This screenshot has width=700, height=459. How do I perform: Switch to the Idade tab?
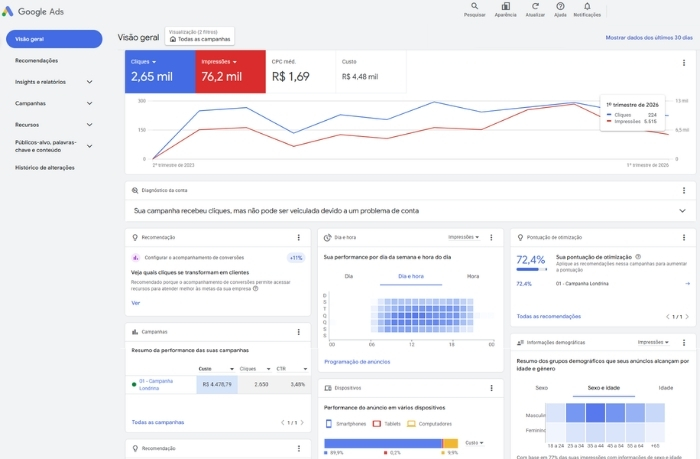(666, 388)
